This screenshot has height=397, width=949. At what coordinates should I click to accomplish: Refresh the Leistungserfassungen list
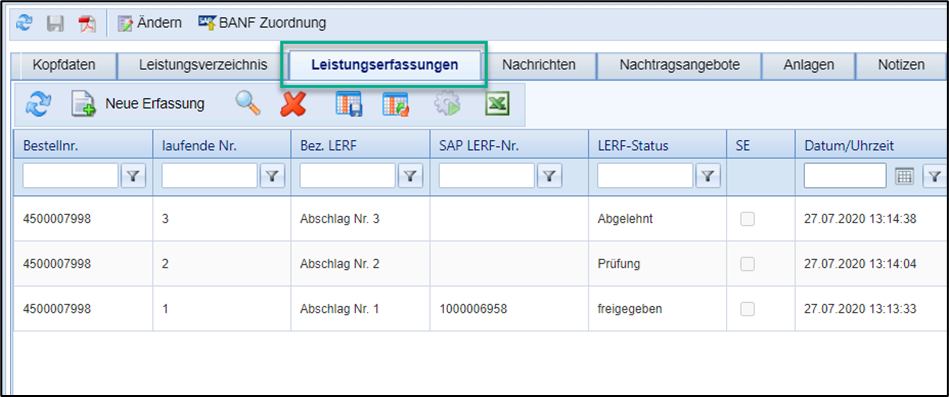pos(38,104)
